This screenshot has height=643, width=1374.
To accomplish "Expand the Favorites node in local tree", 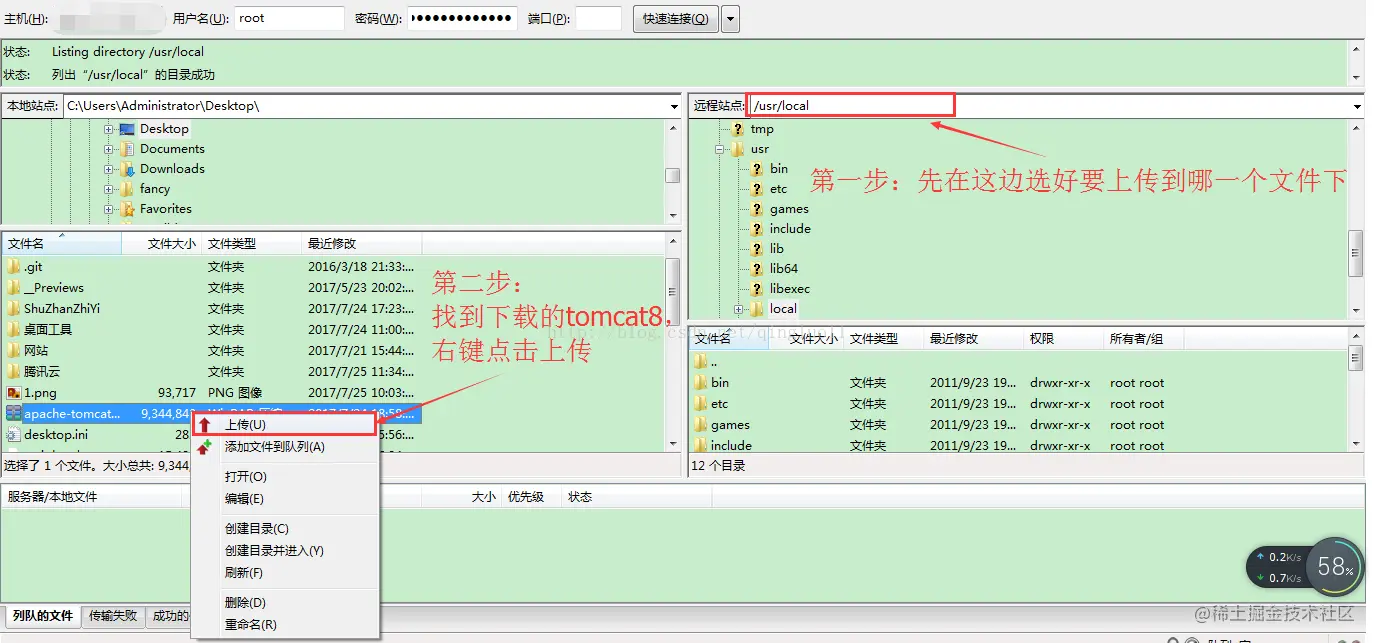I will click(108, 209).
